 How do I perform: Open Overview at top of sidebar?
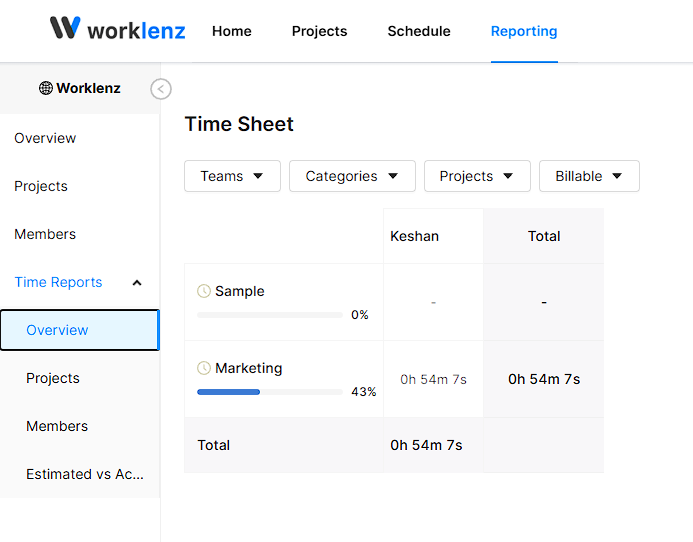[x=45, y=138]
